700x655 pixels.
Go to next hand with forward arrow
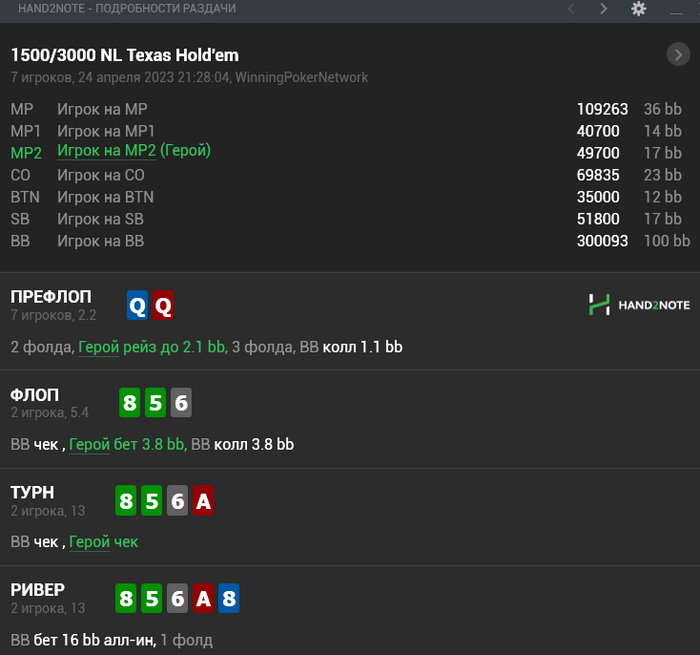(x=603, y=9)
